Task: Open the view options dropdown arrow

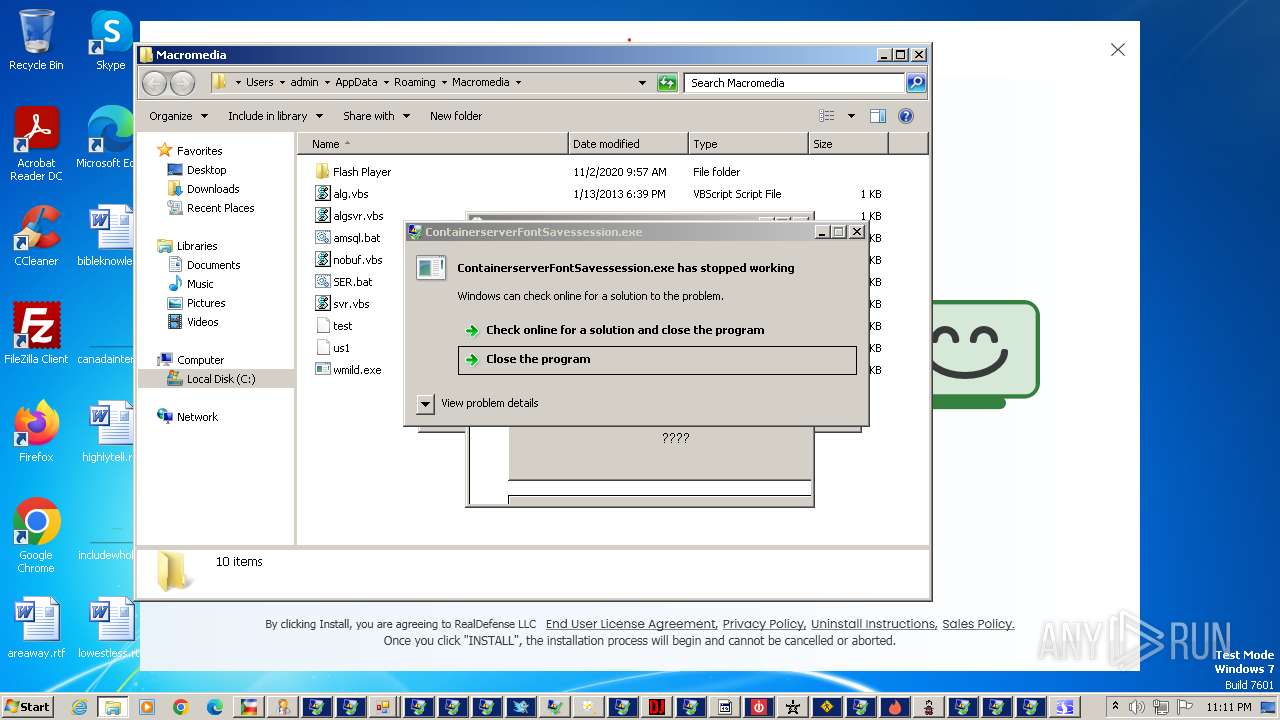Action: pyautogui.click(x=851, y=116)
